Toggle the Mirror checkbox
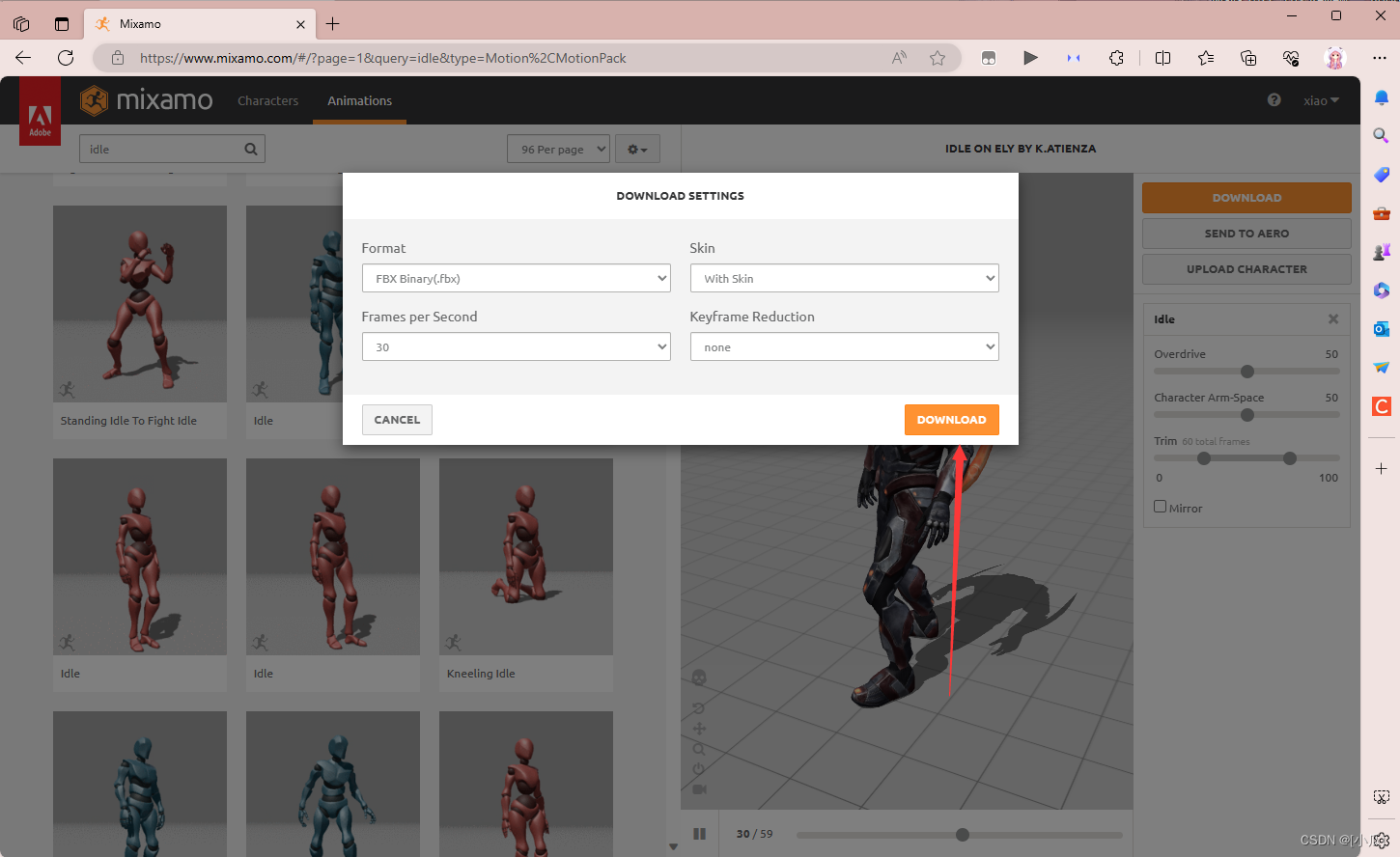 (1161, 507)
